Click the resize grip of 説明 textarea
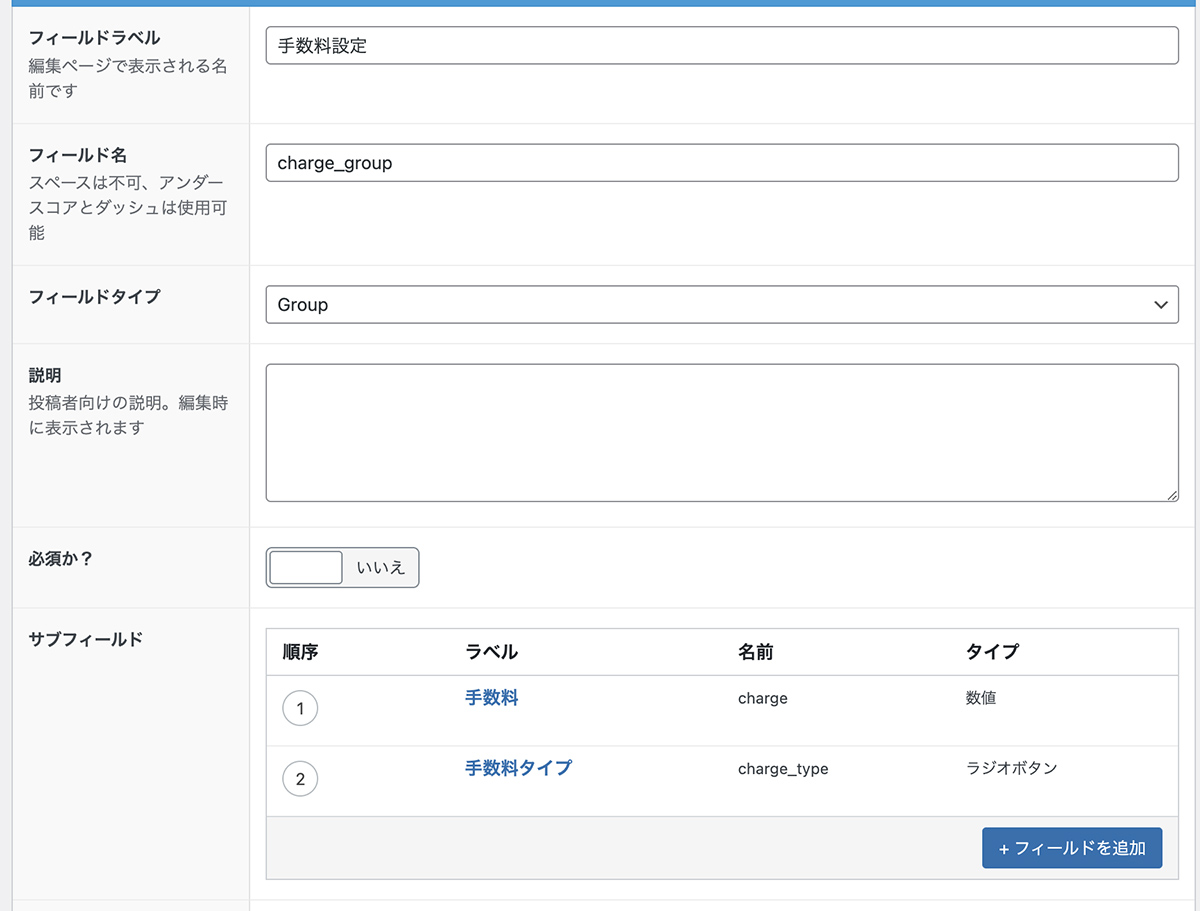Screen dimensions: 1200x911 pyautogui.click(x=1172, y=494)
